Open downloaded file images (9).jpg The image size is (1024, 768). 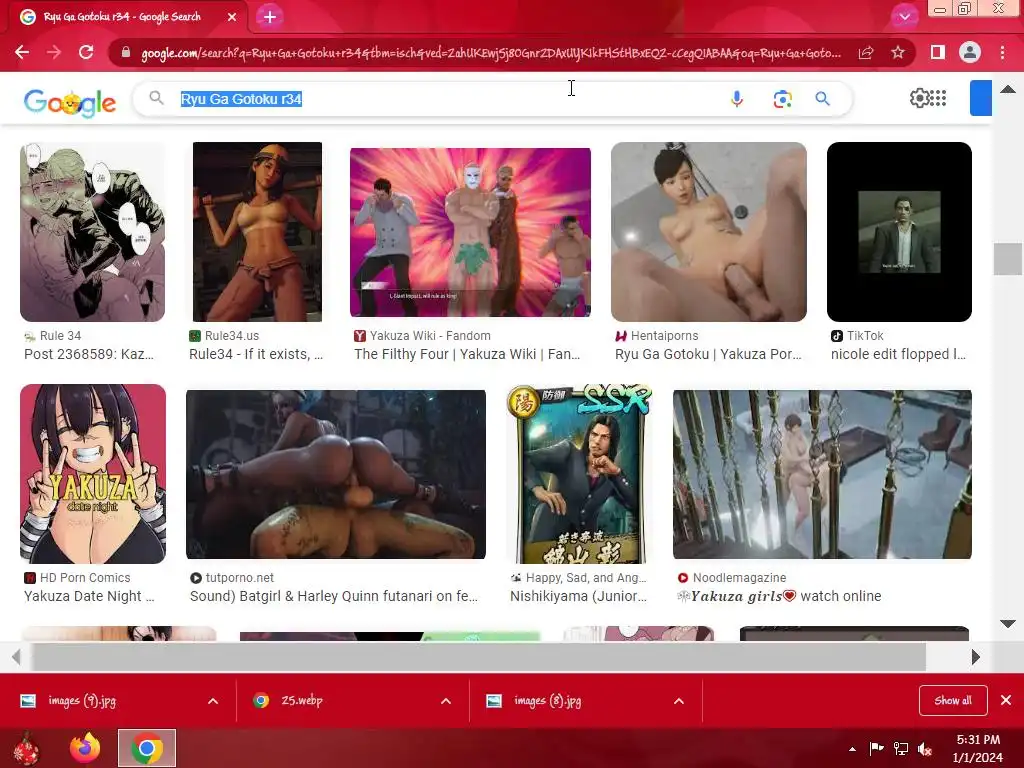(82, 701)
